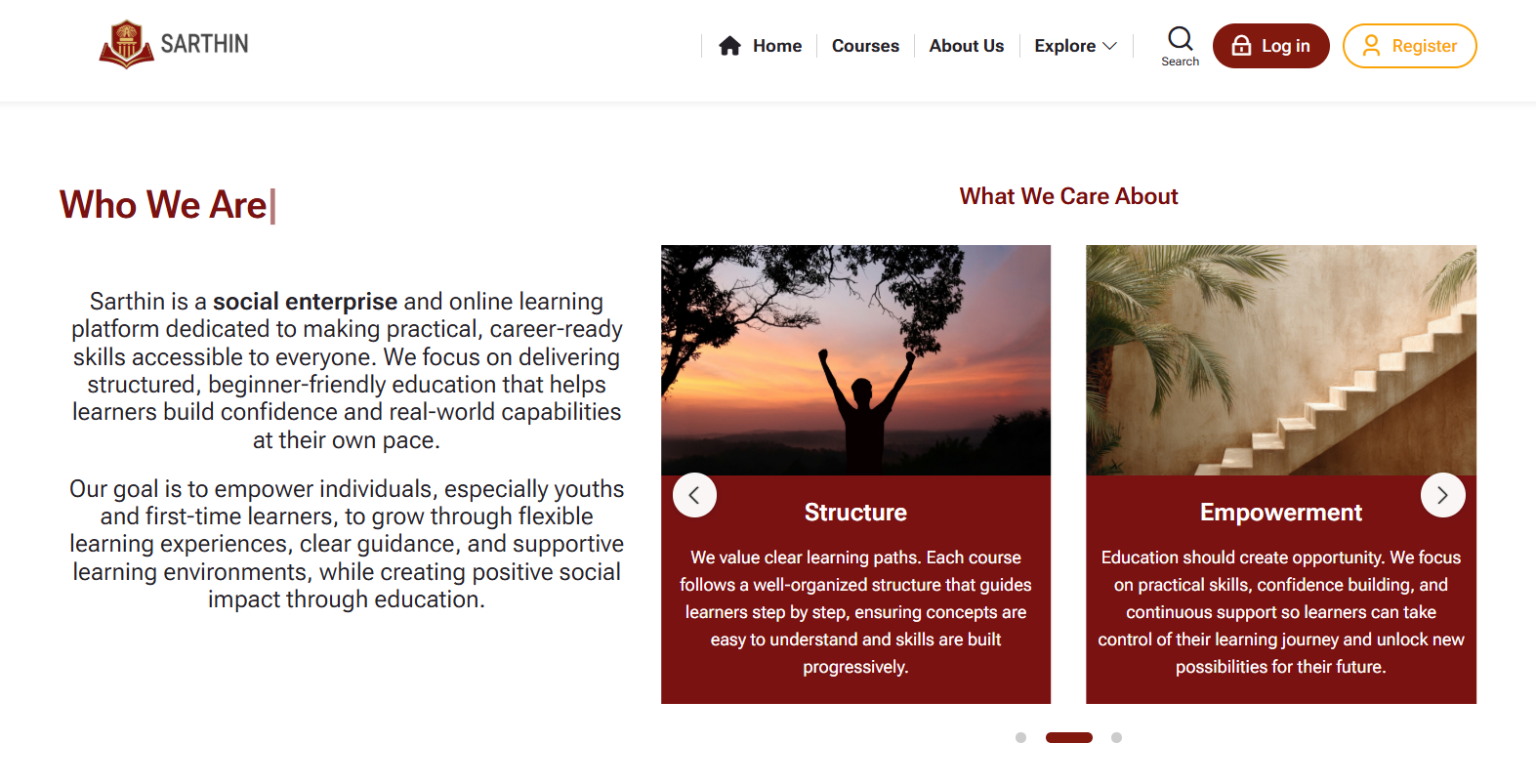
Task: Click the lock icon in Log in
Action: point(1241,46)
